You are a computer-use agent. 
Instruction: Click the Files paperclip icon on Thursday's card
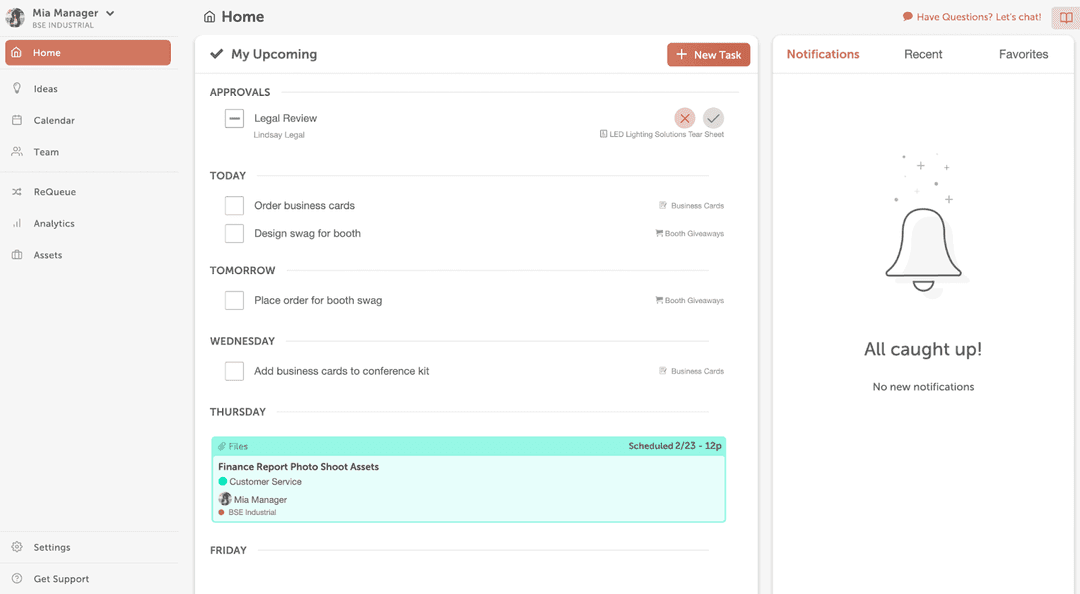pos(224,445)
